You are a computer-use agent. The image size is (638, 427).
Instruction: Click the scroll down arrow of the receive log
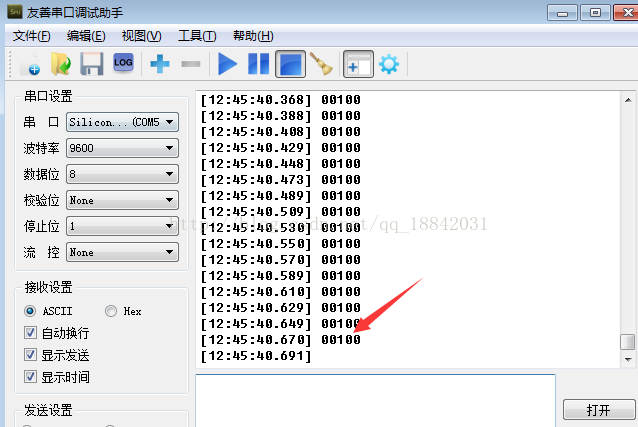pyautogui.click(x=628, y=359)
